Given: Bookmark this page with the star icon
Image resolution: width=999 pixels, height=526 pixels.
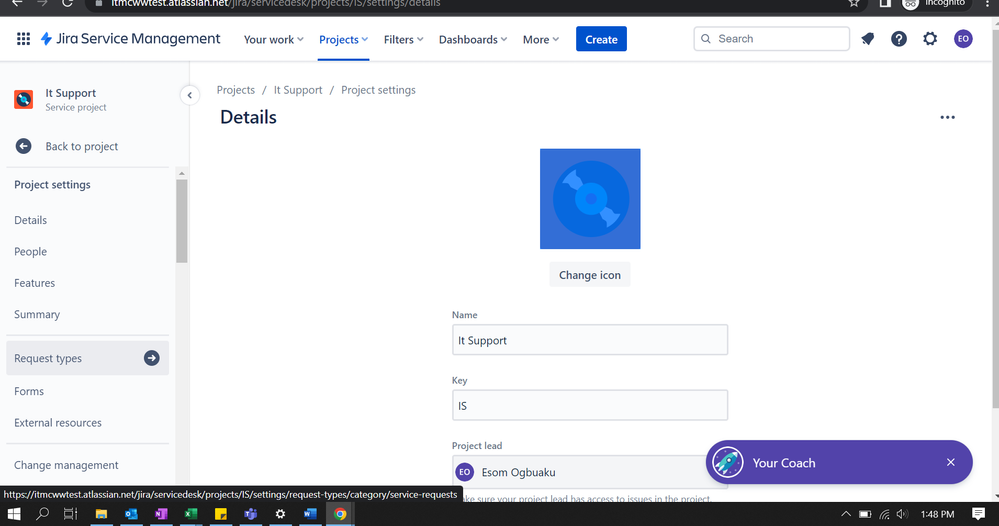Looking at the screenshot, I should click(x=854, y=3).
